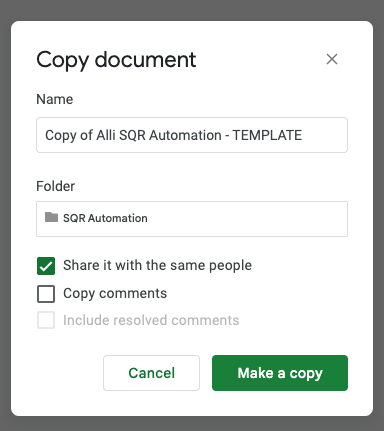This screenshot has height=431, width=384.
Task: Close the Copy document dialog
Action: 332,59
